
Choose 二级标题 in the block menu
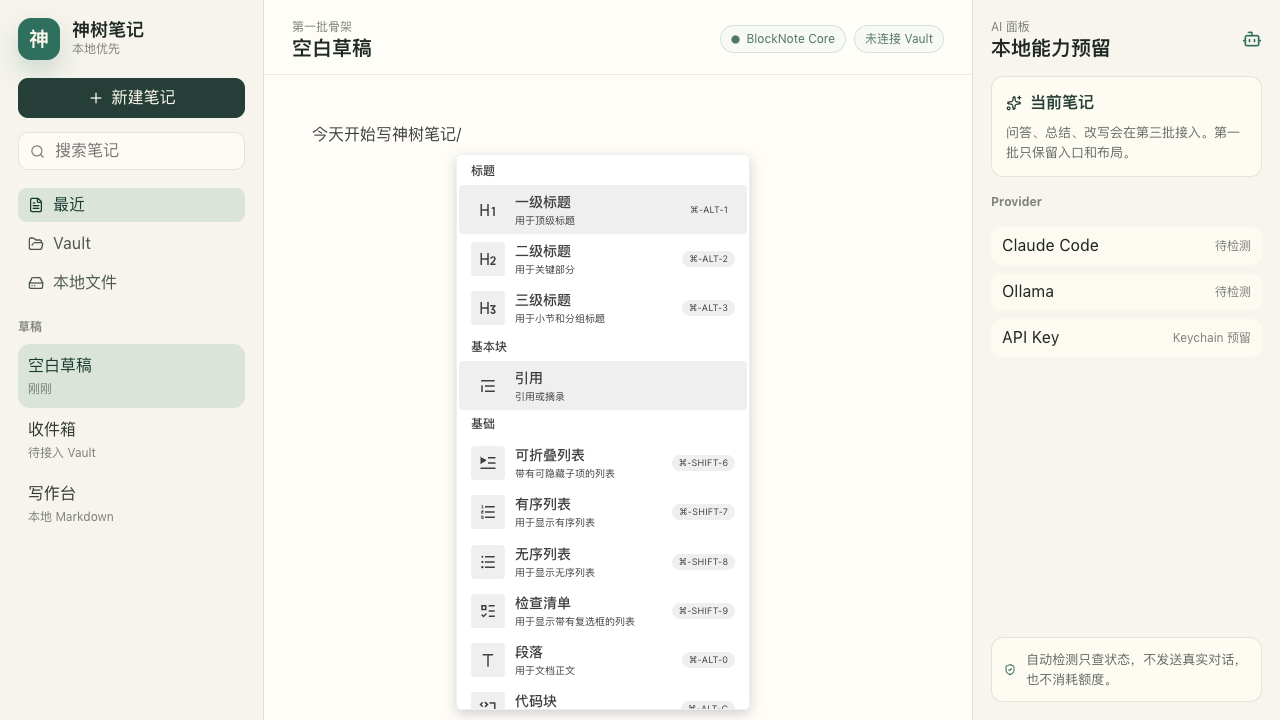tap(603, 259)
